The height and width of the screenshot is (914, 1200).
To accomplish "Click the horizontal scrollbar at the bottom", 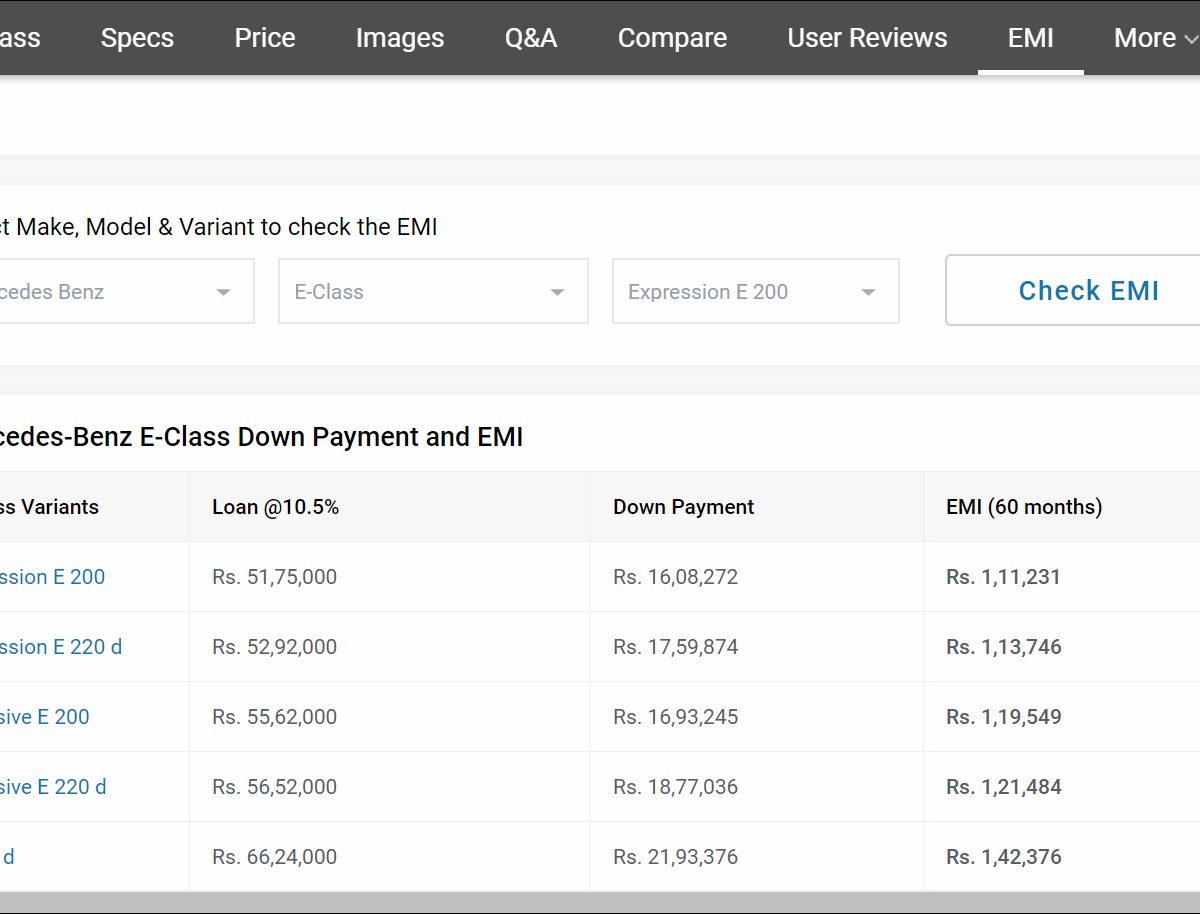I will [x=600, y=902].
